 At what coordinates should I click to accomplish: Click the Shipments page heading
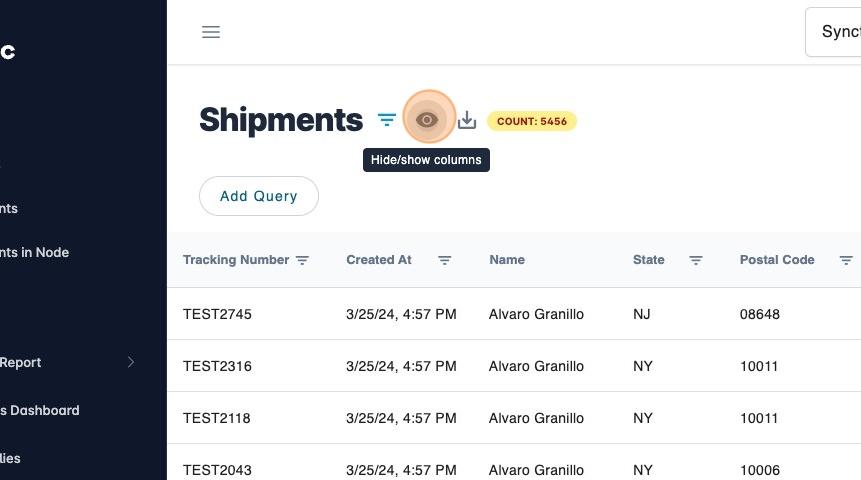tap(281, 120)
